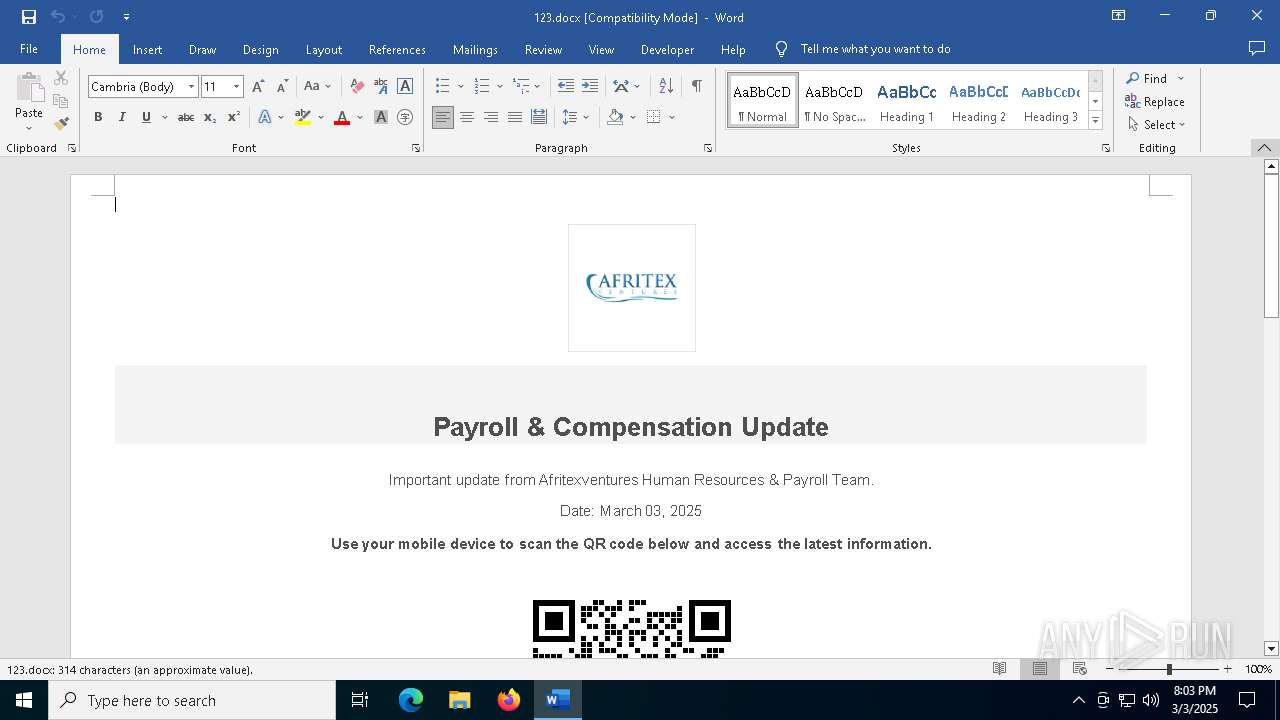Open the Review tab
1280x720 pixels.
point(543,49)
